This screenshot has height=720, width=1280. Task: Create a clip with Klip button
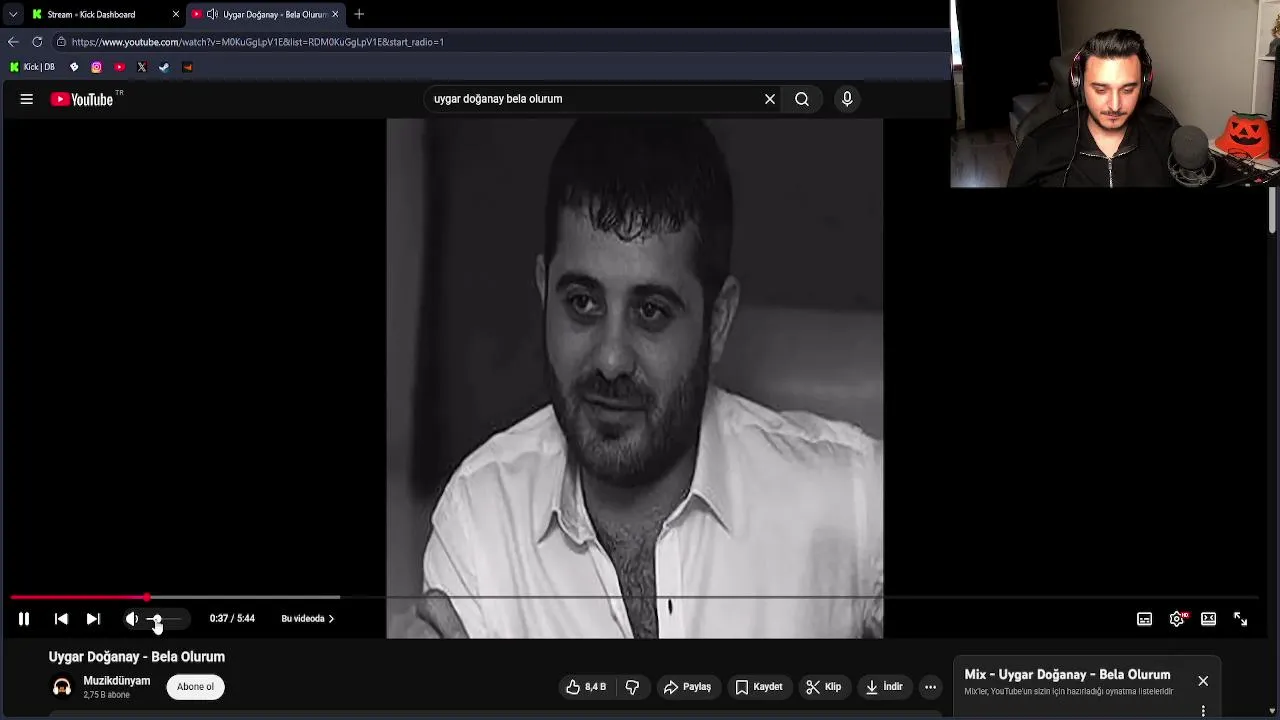824,687
